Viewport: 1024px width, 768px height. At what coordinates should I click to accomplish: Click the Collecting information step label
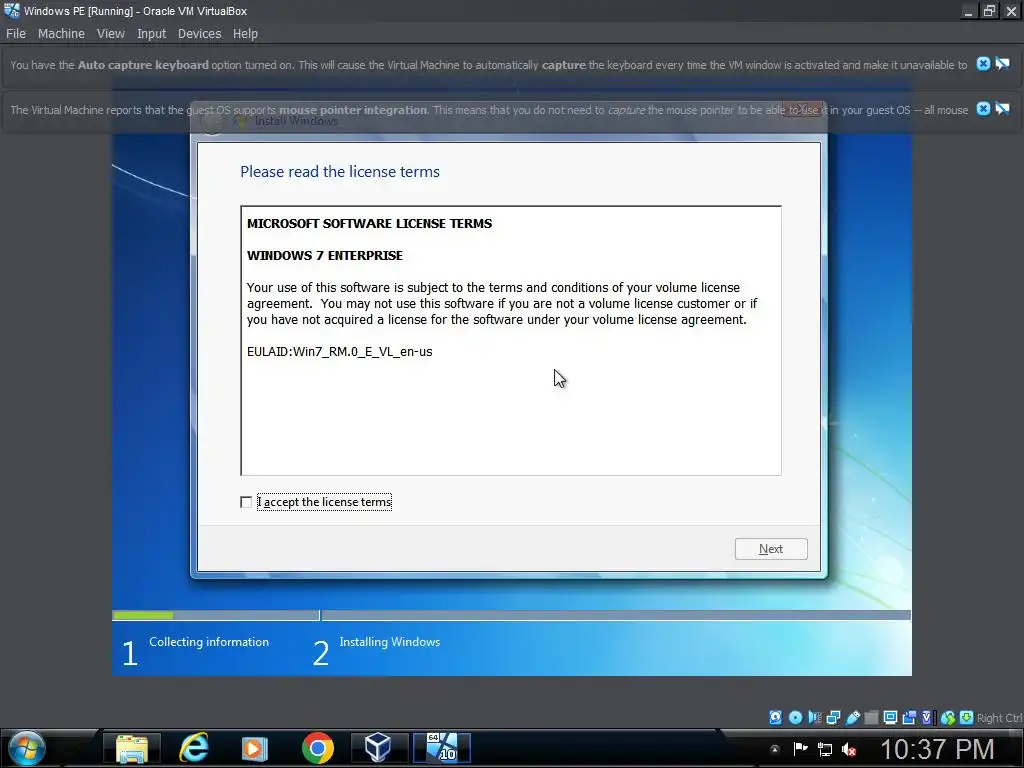pos(209,642)
